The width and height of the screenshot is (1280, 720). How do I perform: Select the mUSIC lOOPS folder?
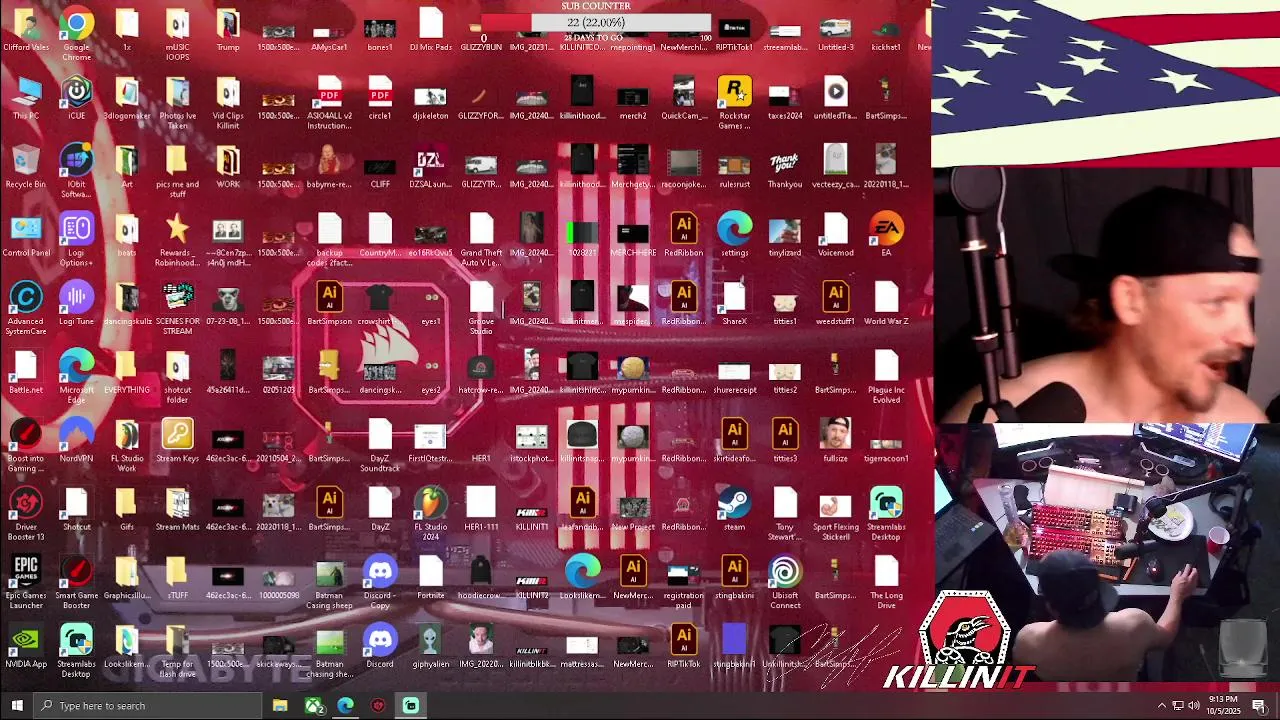click(177, 33)
